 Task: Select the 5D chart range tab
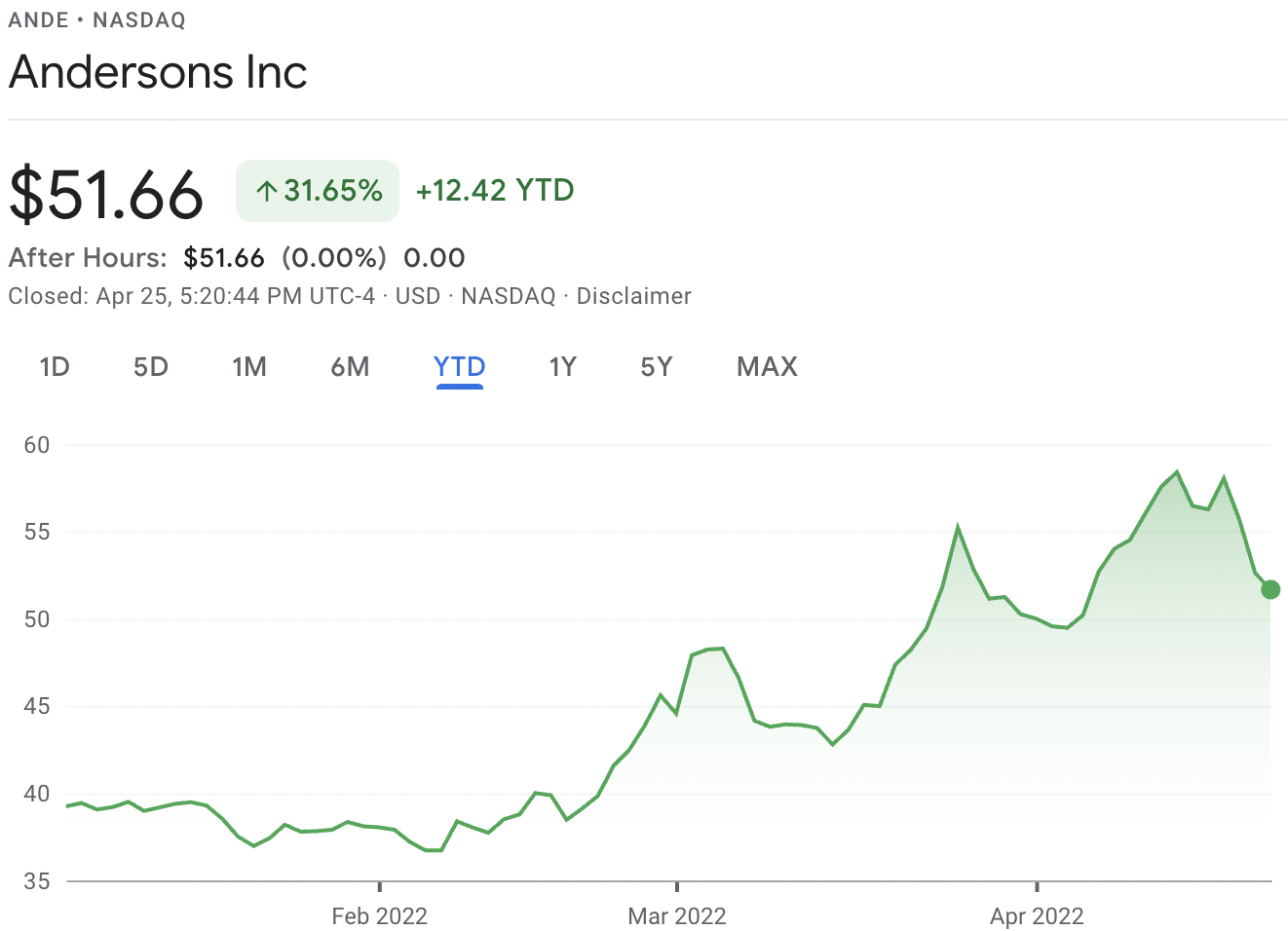(151, 367)
